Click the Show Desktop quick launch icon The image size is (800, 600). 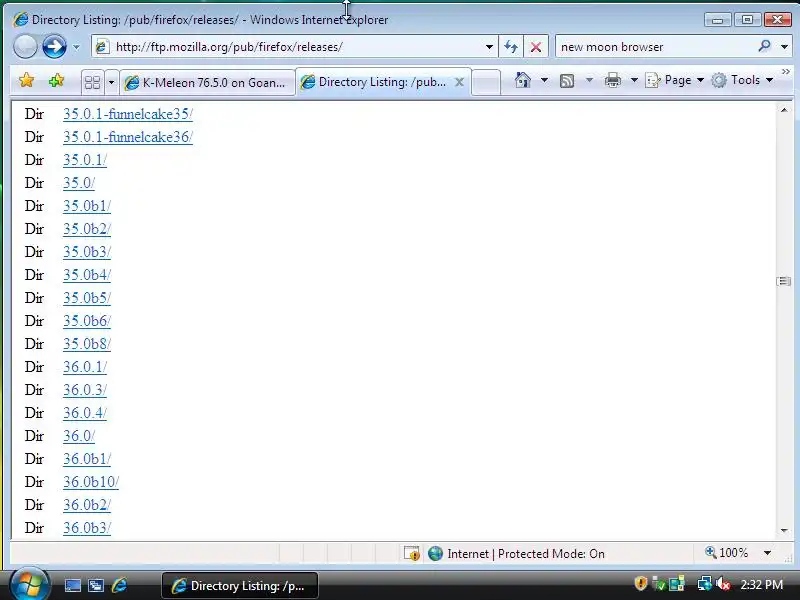72,585
